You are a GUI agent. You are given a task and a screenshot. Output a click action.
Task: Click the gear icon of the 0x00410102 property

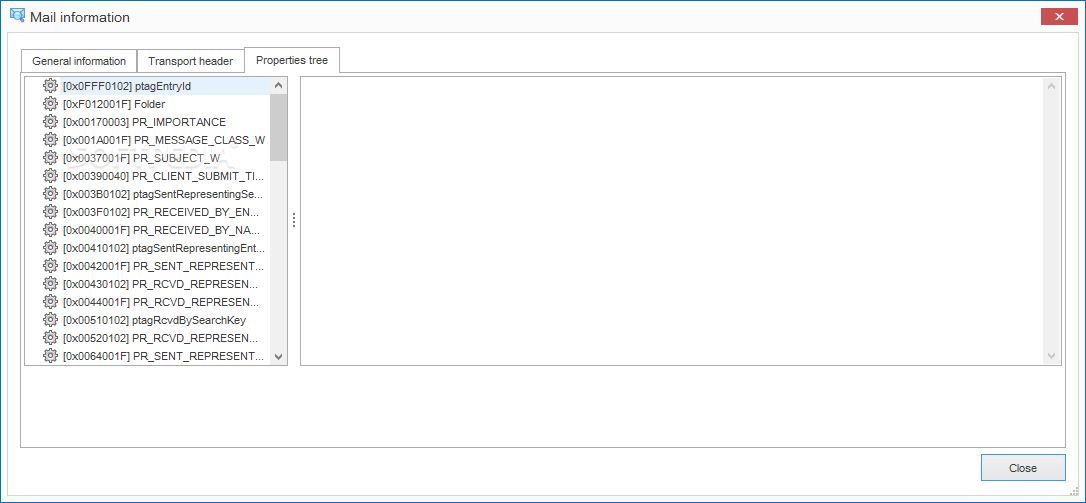50,248
